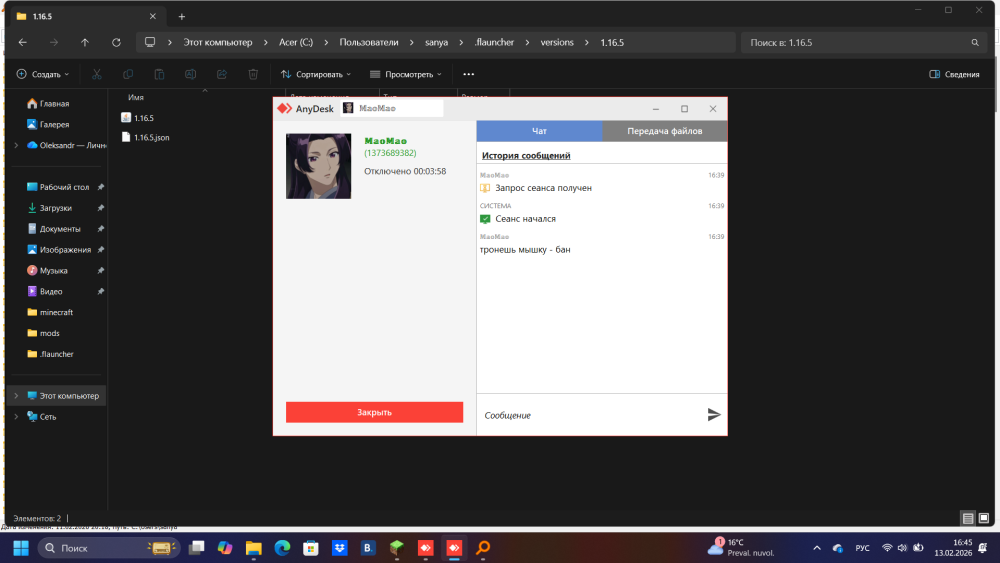Viewport: 1000px width, 563px height.
Task: Open the Передача файлов tab
Action: pos(665,131)
